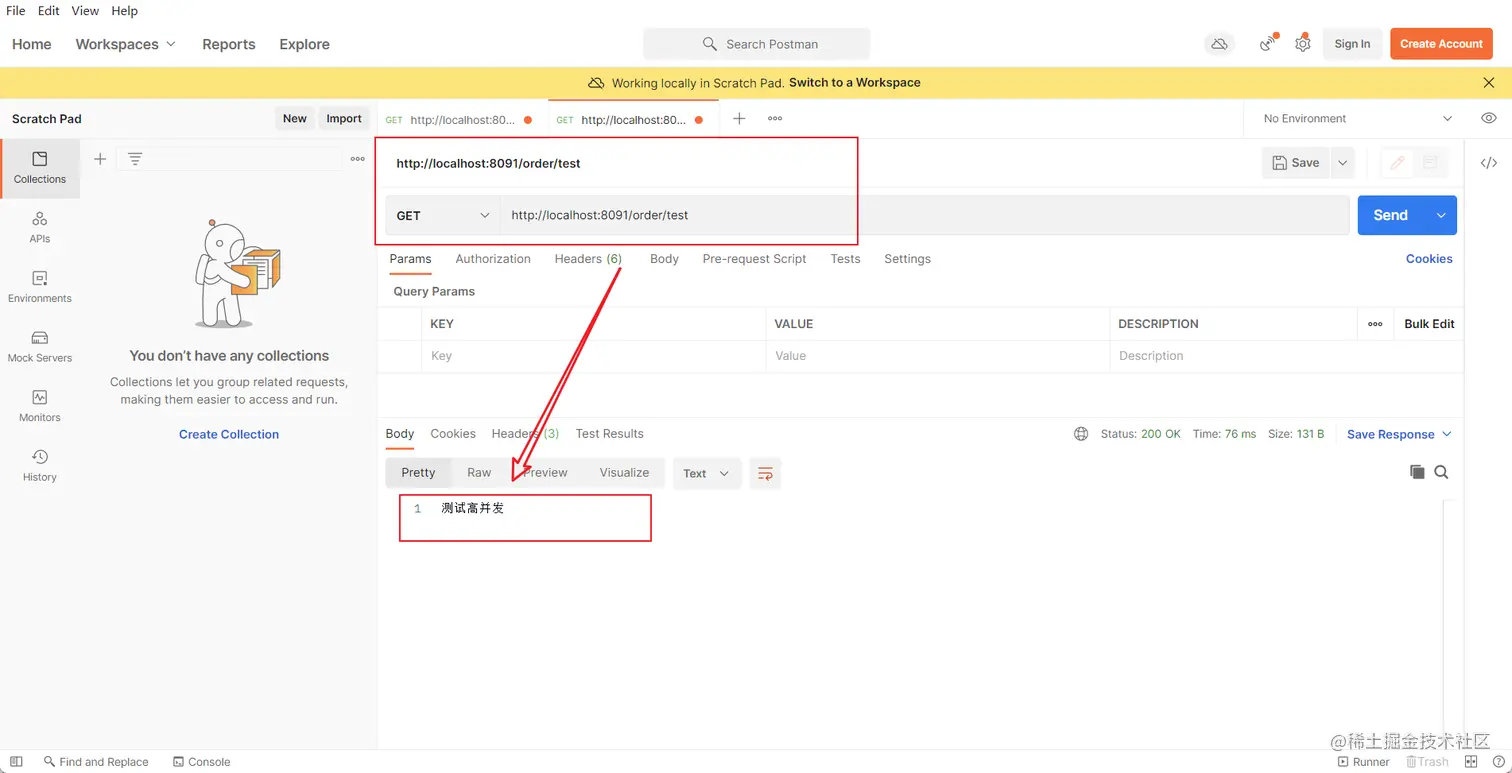Viewport: 1512px width, 773px height.
Task: Open collections panel three-dot options
Action: pos(357,159)
